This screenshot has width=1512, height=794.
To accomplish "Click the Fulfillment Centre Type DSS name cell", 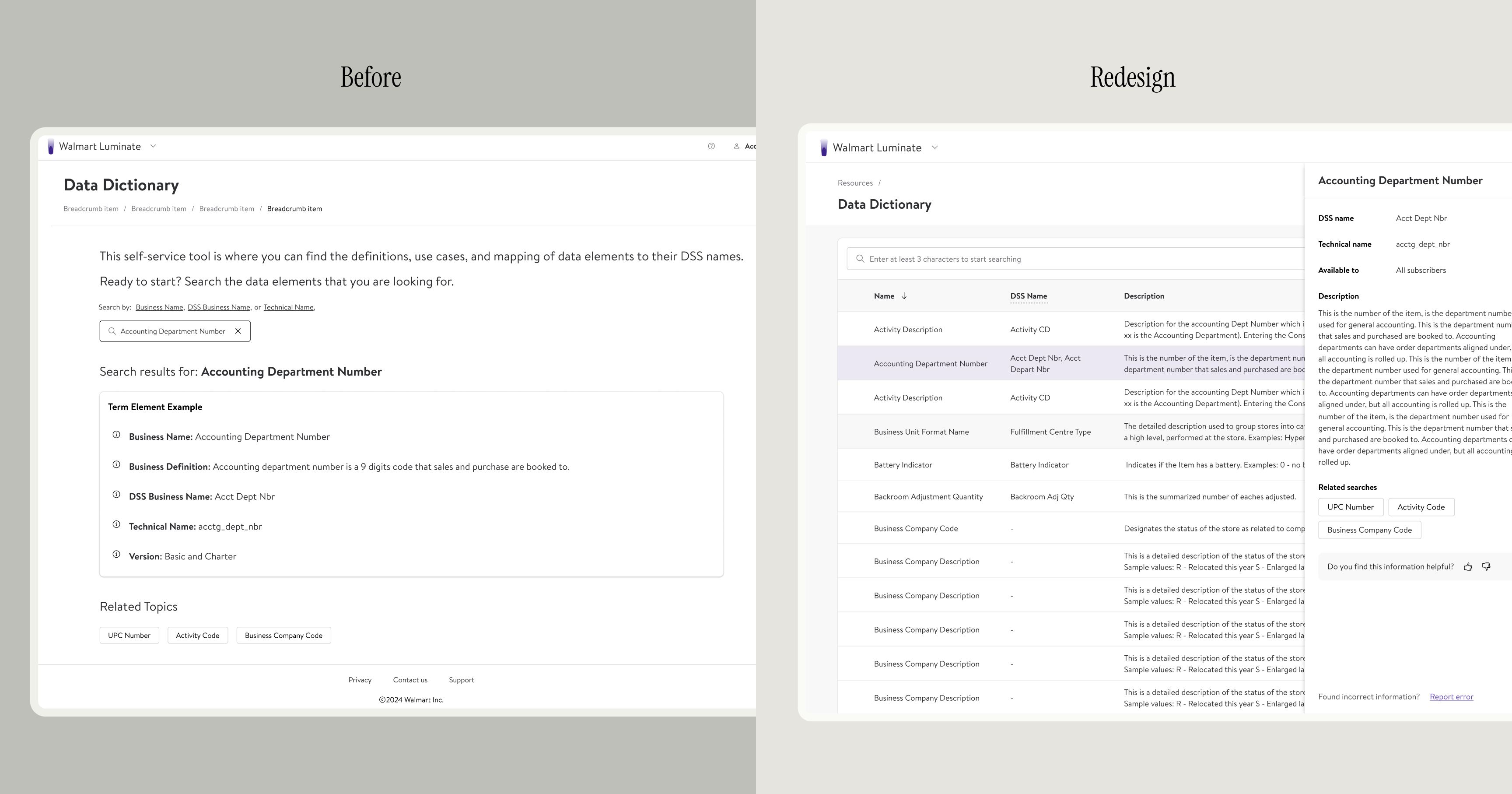I will click(1050, 432).
